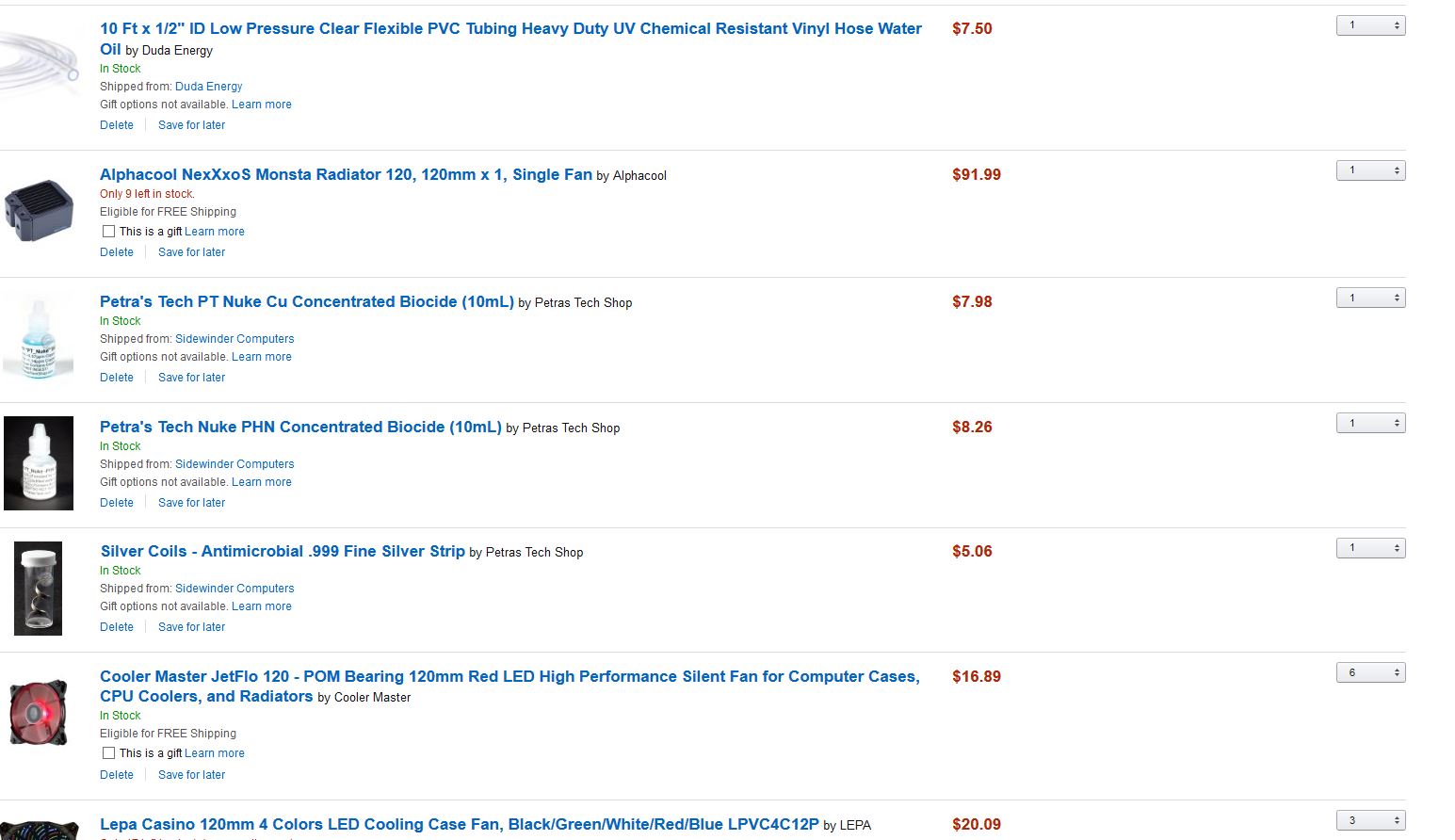Image resolution: width=1455 pixels, height=840 pixels.
Task: Click Learn more beside Alphacool gift checkbox
Action: (x=215, y=232)
